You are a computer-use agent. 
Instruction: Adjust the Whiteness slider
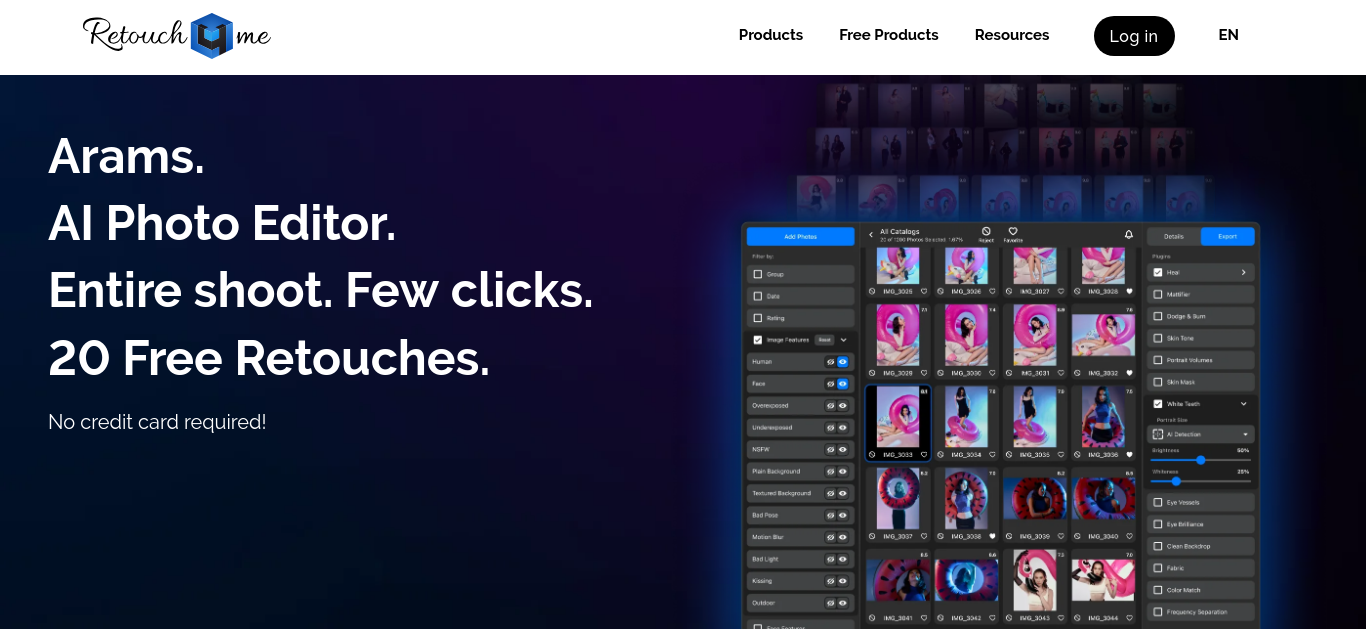pos(1200,481)
